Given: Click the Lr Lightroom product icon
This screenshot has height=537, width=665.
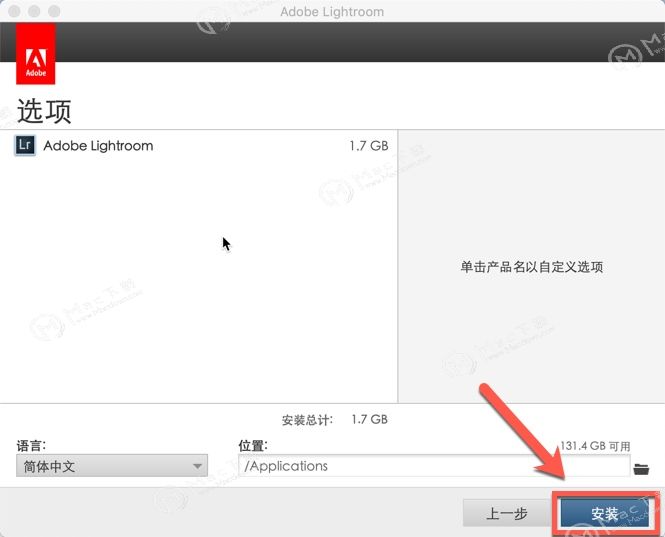Looking at the screenshot, I should click(x=25, y=145).
